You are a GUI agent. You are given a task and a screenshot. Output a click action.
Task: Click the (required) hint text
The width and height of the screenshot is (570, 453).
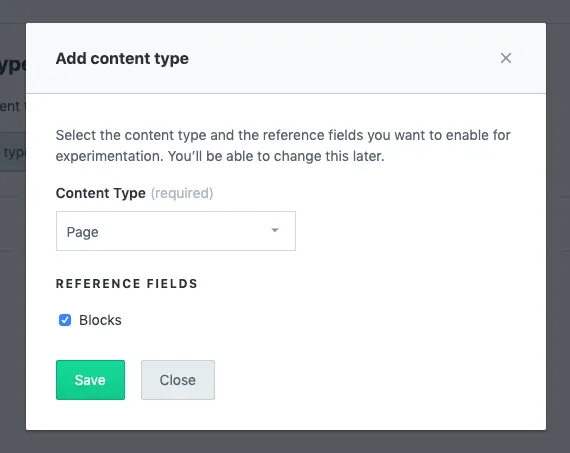(182, 193)
